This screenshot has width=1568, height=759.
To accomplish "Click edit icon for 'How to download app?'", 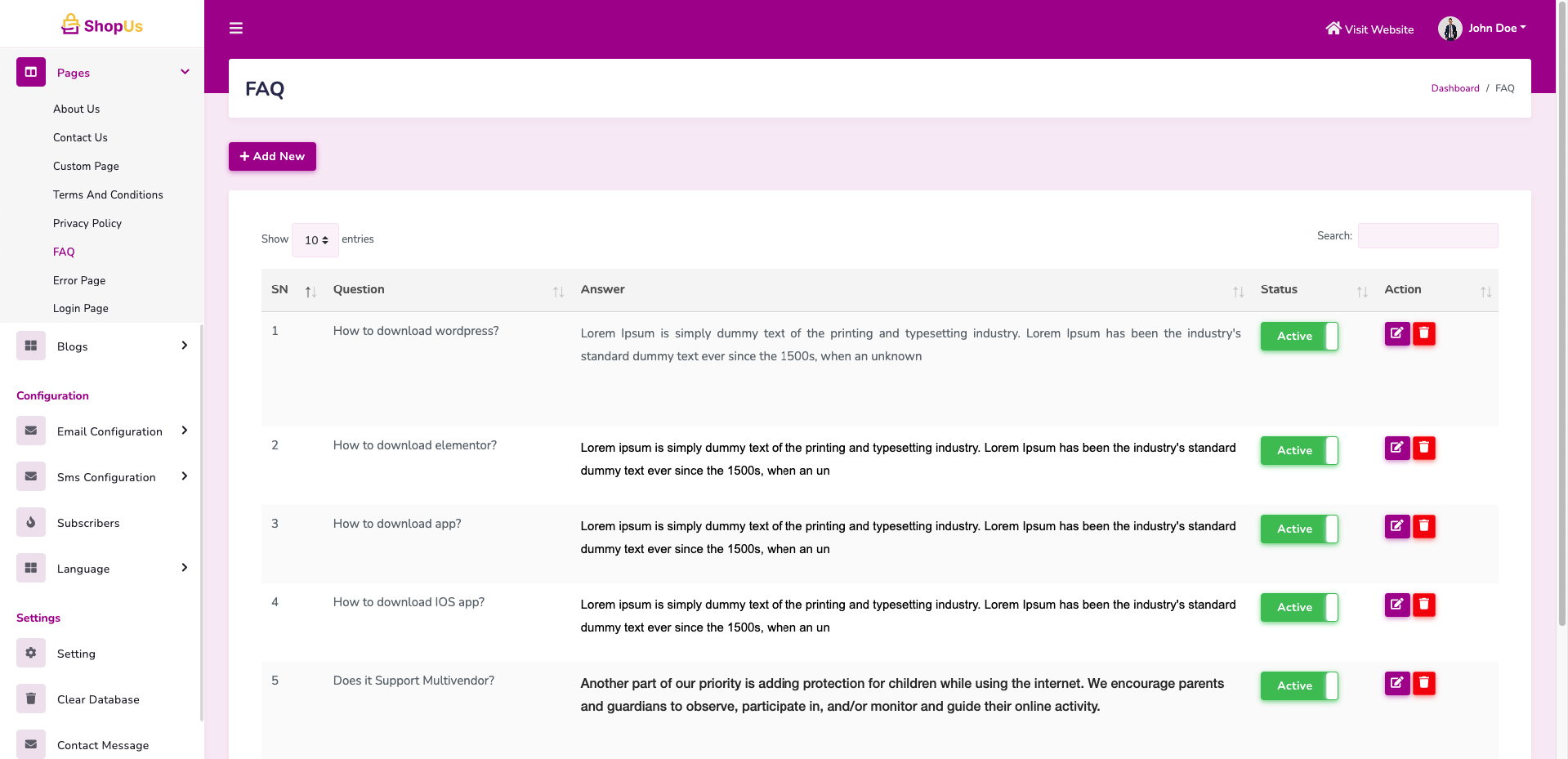I will tap(1396, 526).
